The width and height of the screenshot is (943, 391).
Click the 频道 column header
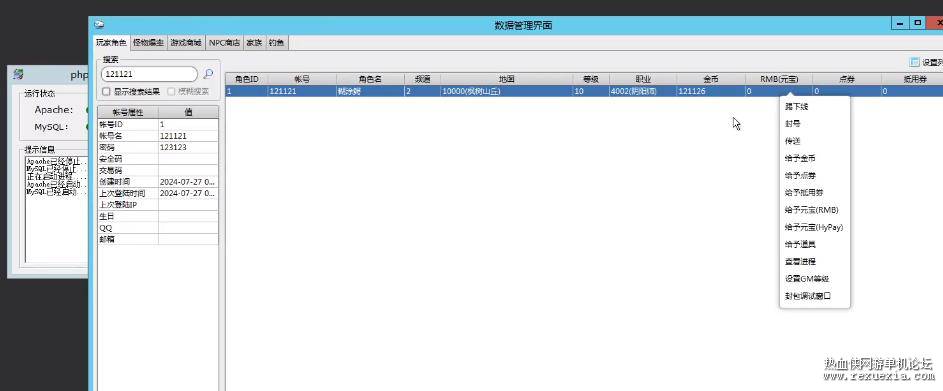[422, 79]
